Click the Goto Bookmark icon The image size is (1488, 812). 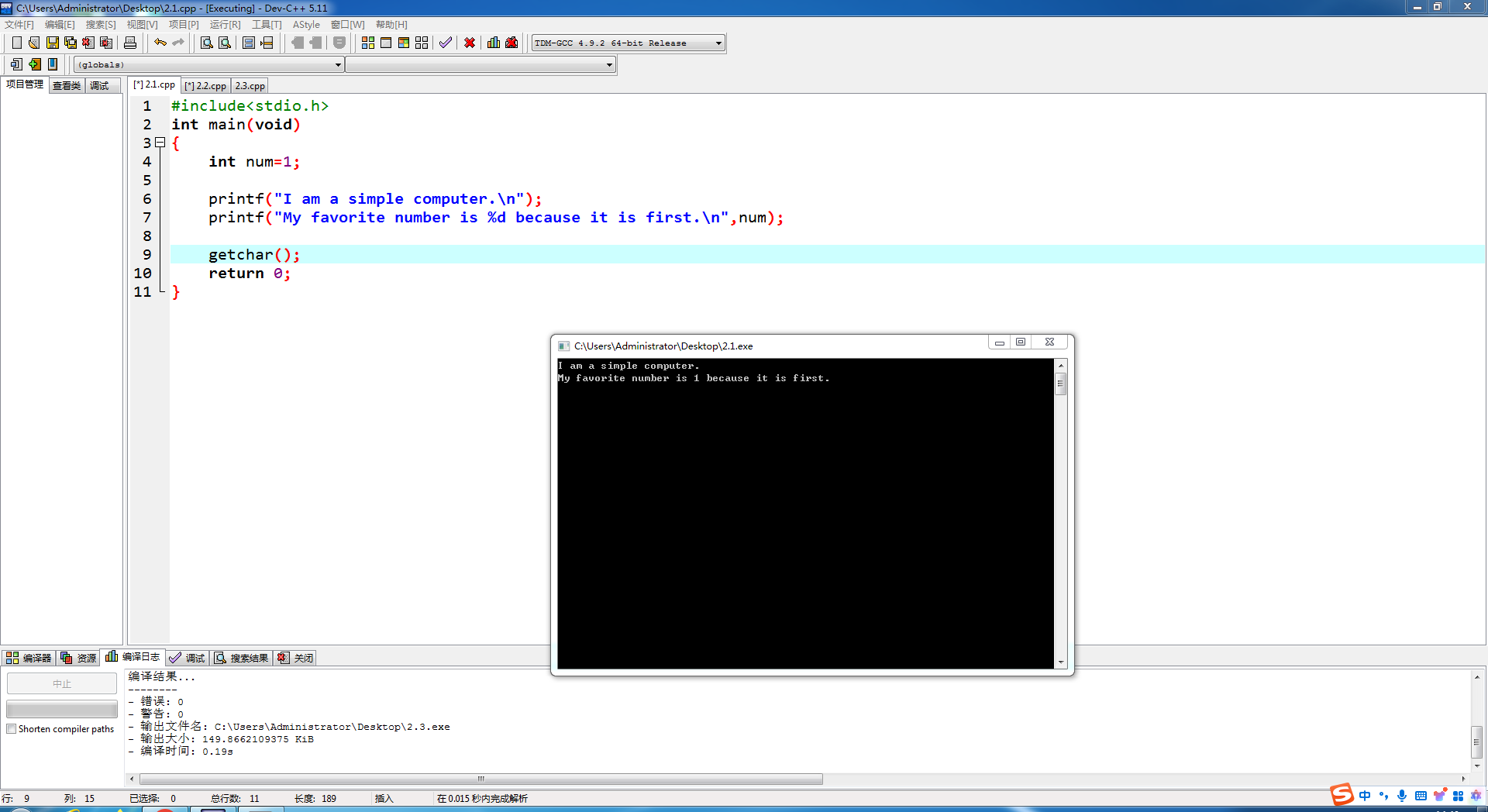pos(267,43)
